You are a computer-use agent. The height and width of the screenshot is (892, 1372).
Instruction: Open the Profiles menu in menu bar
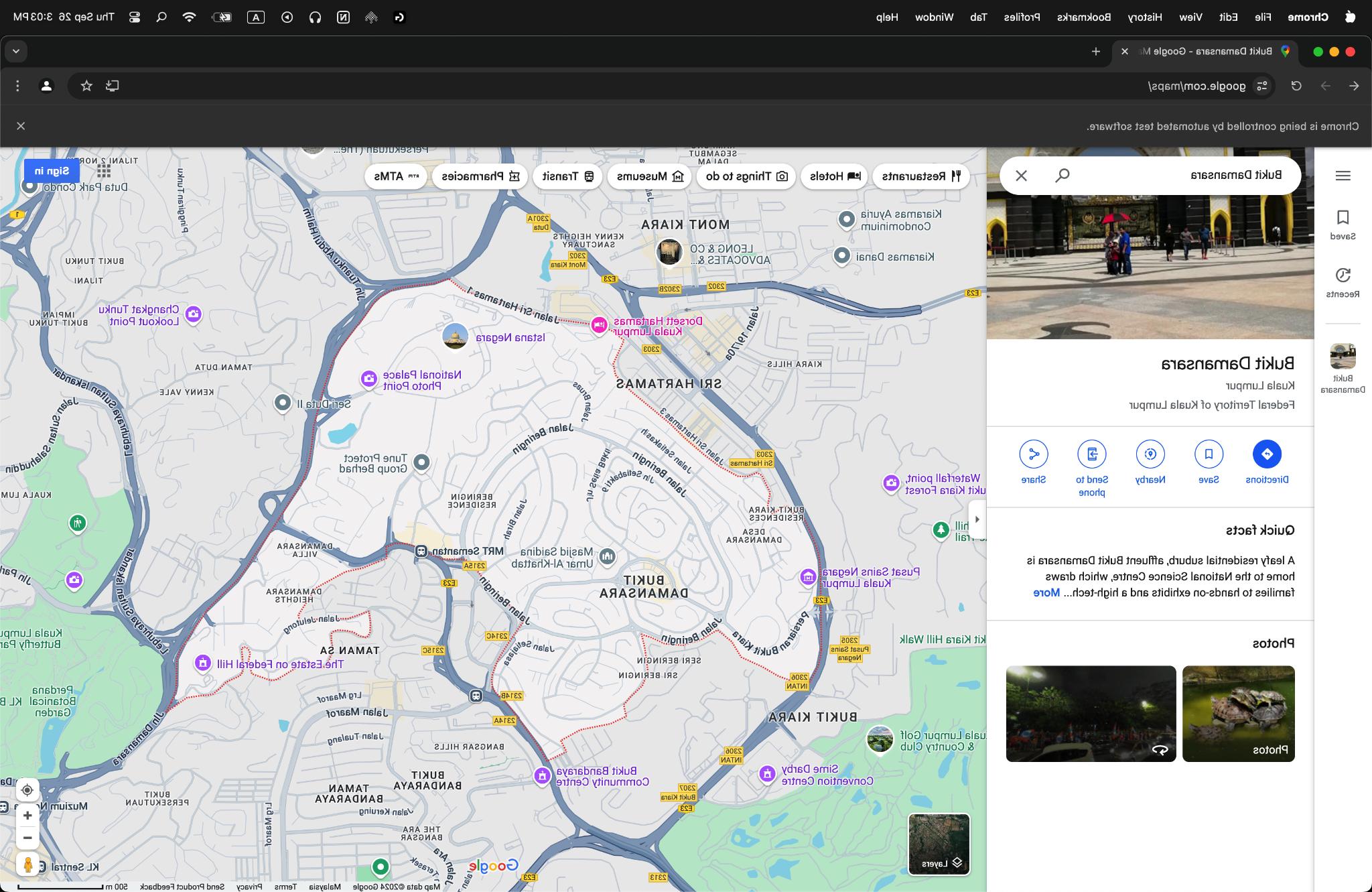1022,17
